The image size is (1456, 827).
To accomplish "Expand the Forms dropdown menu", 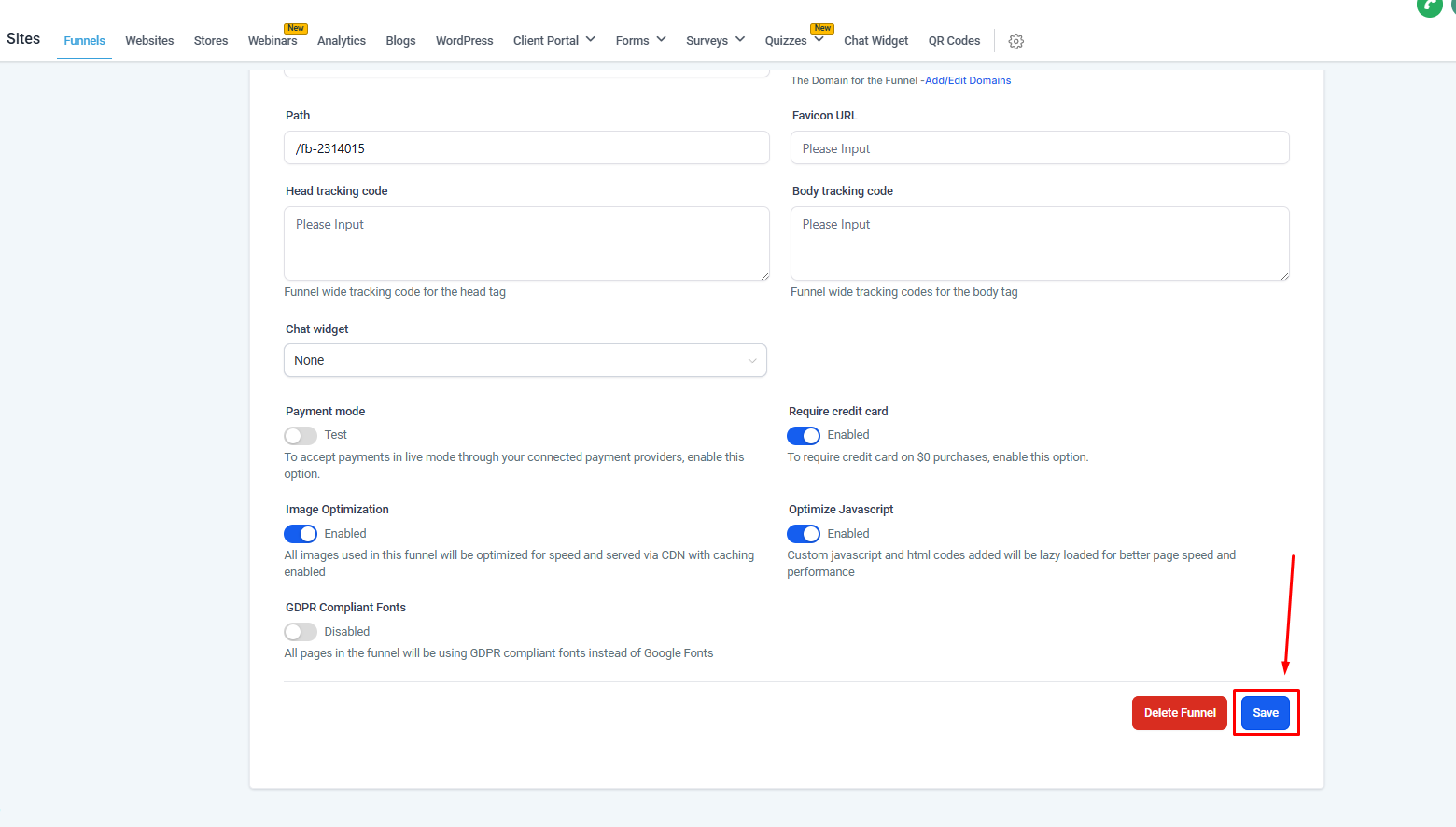I will 640,40.
